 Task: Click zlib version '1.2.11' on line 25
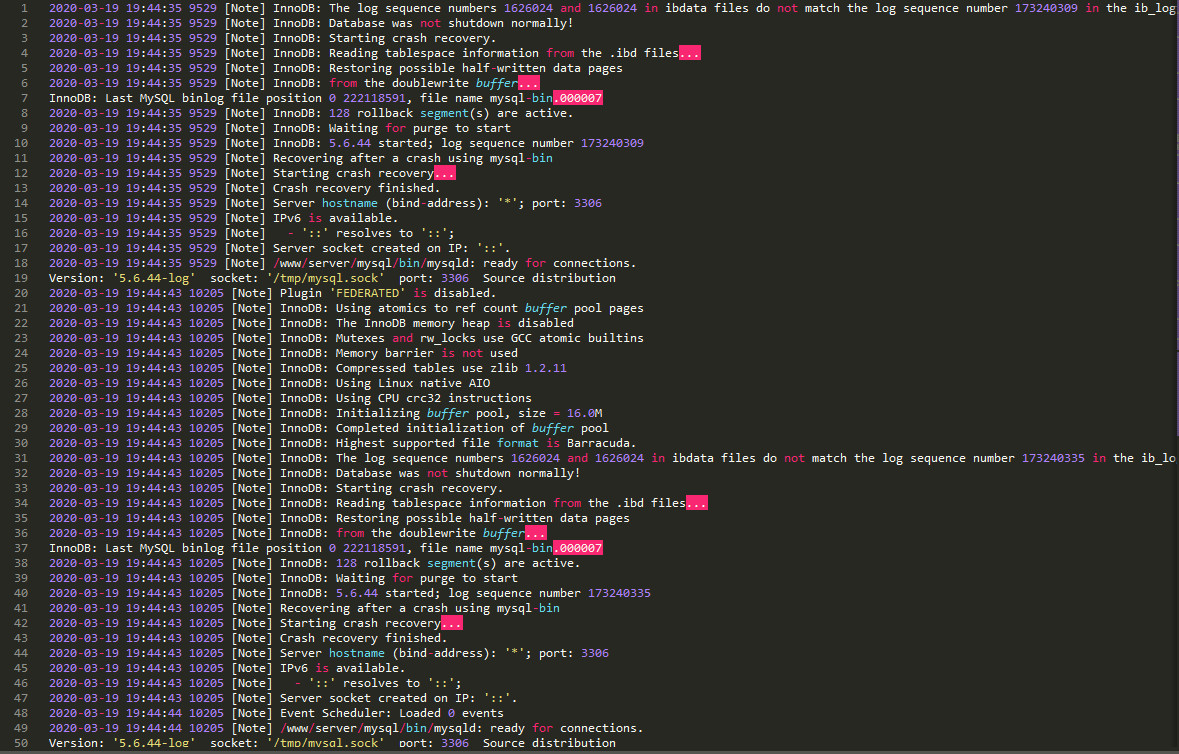point(545,368)
